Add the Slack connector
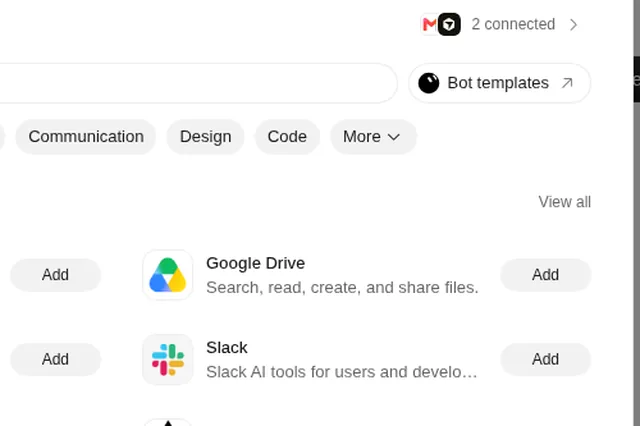640x426 pixels. pyautogui.click(x=546, y=359)
